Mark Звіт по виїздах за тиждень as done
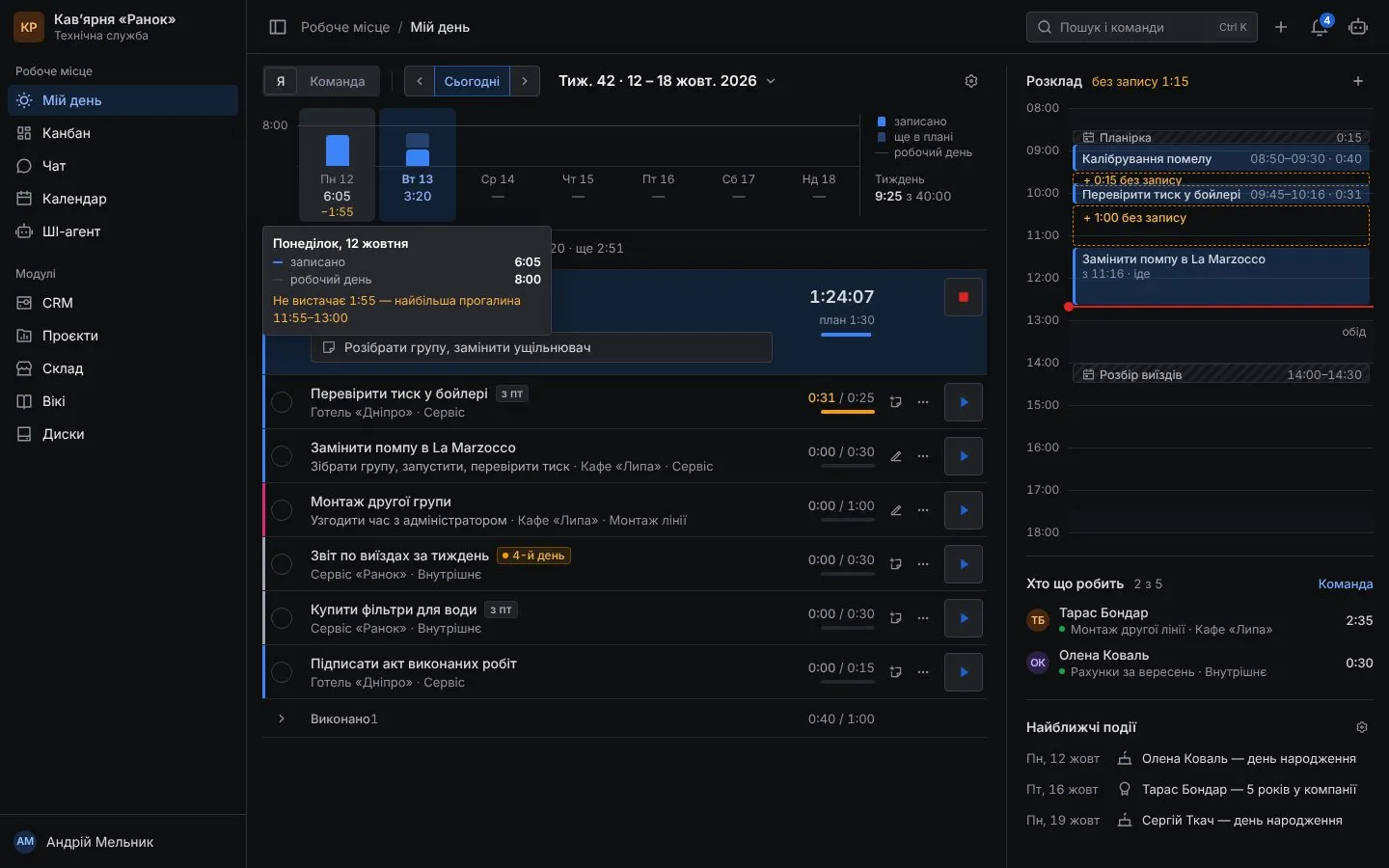 282,564
